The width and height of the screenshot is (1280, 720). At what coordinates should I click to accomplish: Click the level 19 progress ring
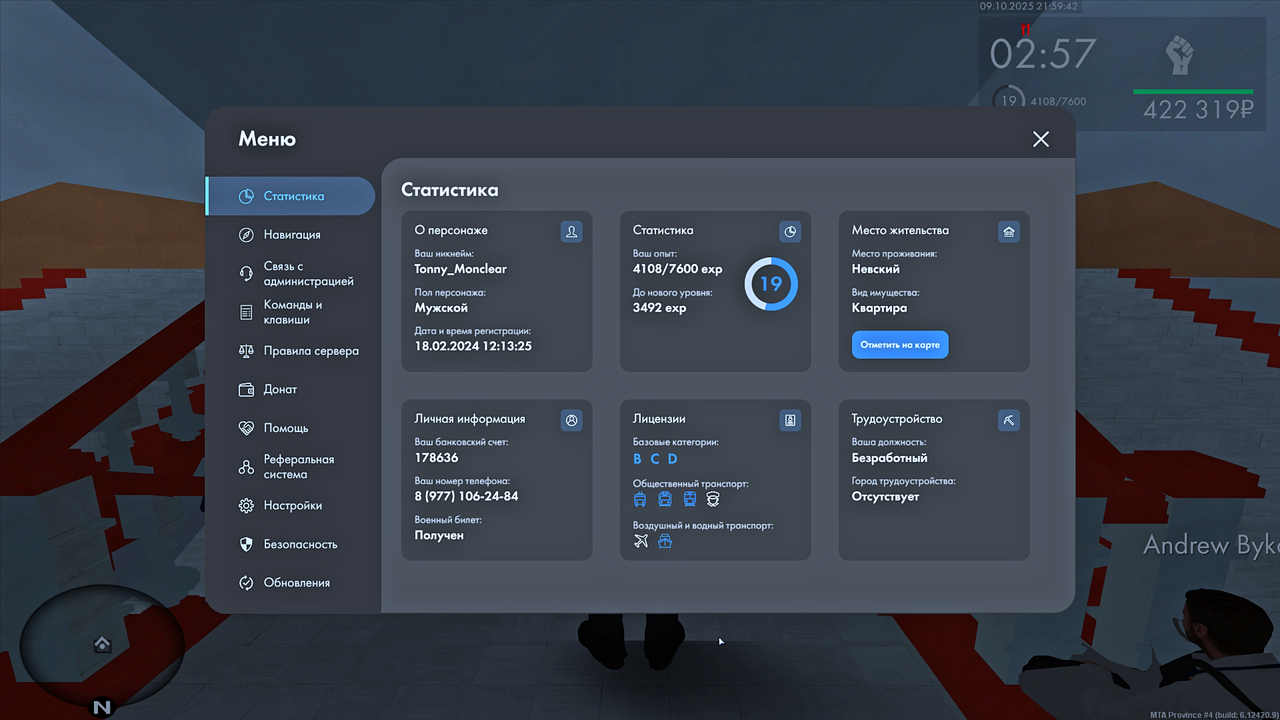(771, 284)
